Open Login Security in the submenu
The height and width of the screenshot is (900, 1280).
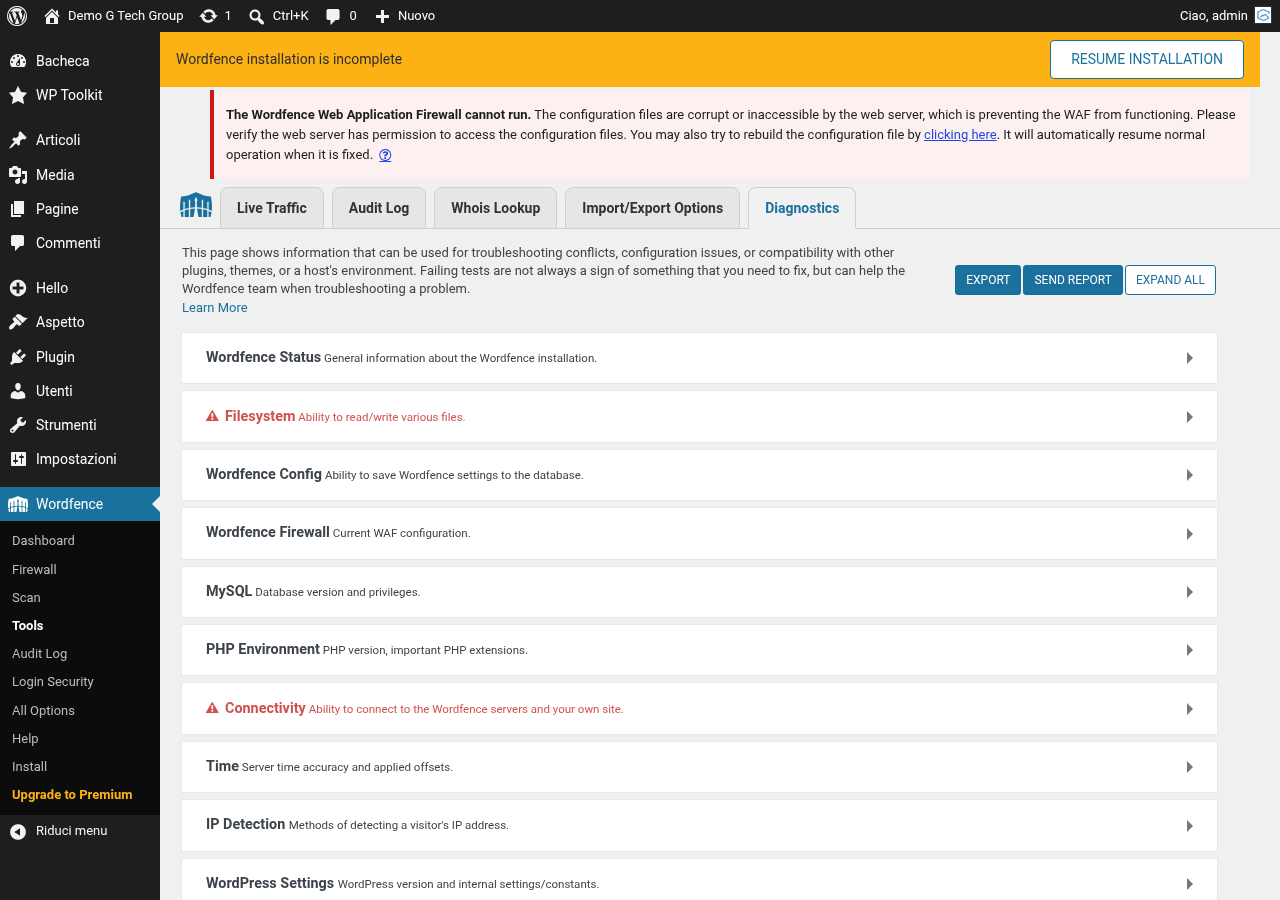tap(53, 682)
